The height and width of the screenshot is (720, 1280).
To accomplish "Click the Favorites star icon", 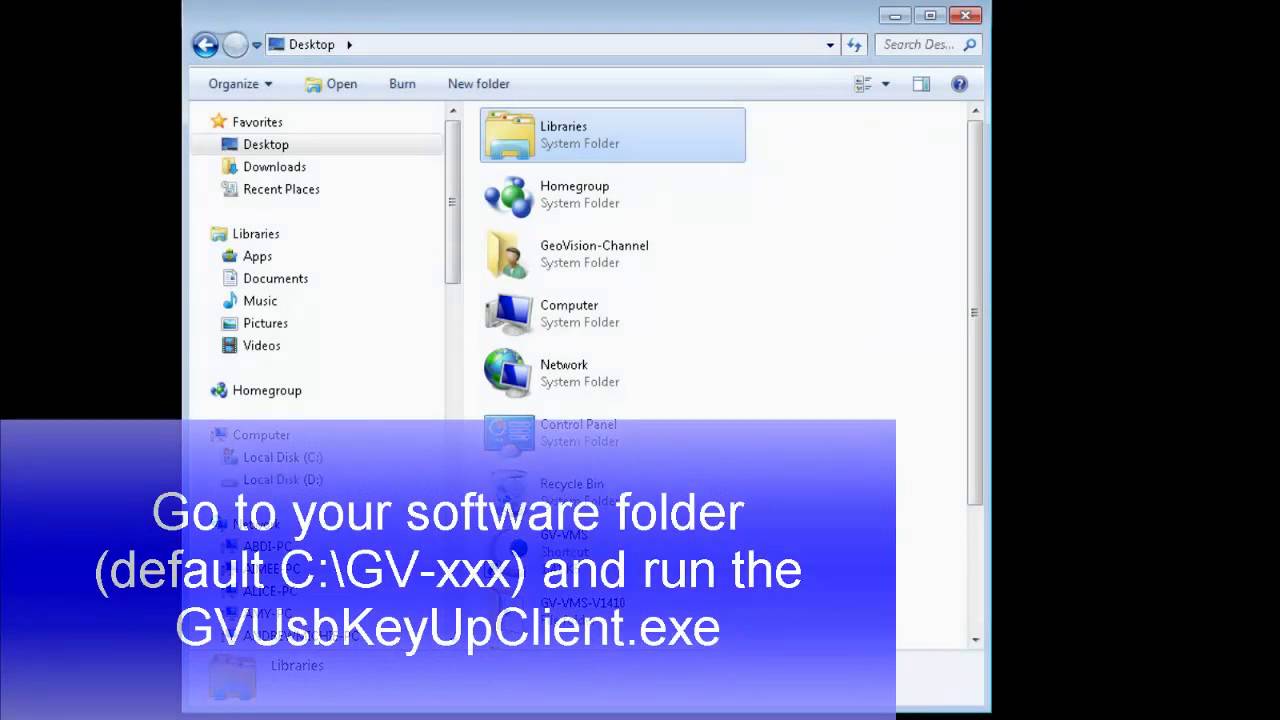I will point(219,122).
